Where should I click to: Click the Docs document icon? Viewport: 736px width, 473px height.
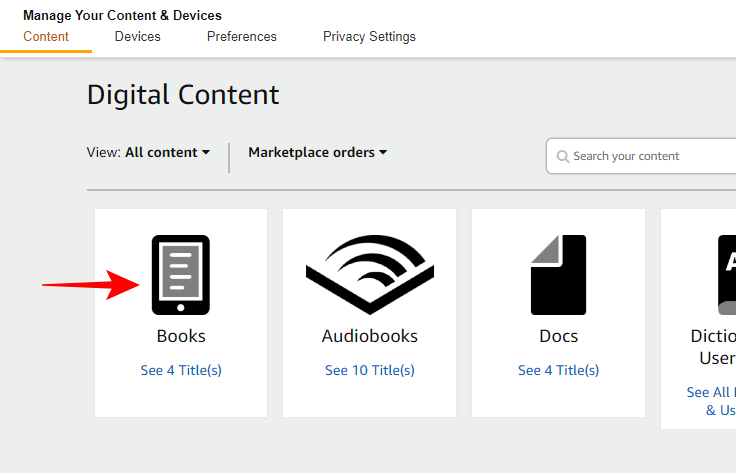tap(559, 275)
